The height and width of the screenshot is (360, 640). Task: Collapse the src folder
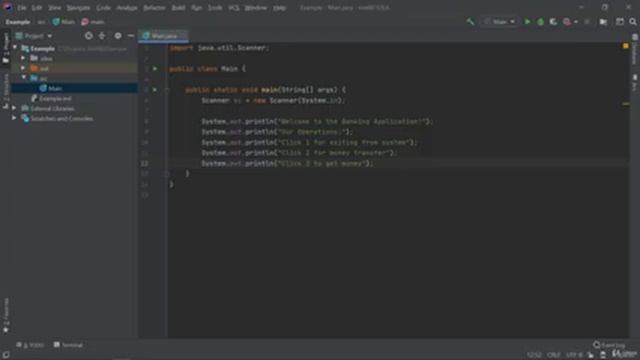(23, 78)
